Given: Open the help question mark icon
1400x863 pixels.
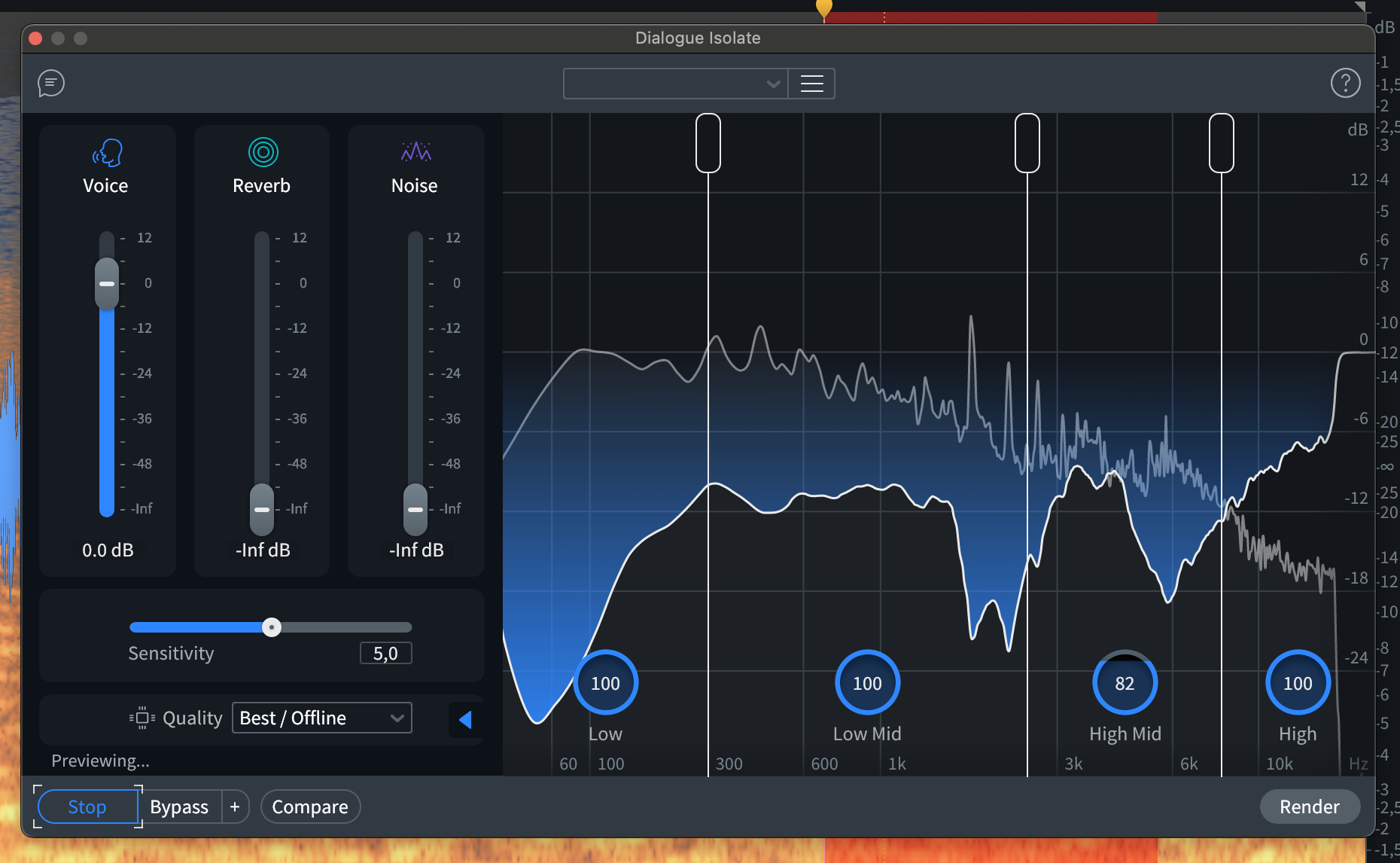Looking at the screenshot, I should coord(1345,83).
